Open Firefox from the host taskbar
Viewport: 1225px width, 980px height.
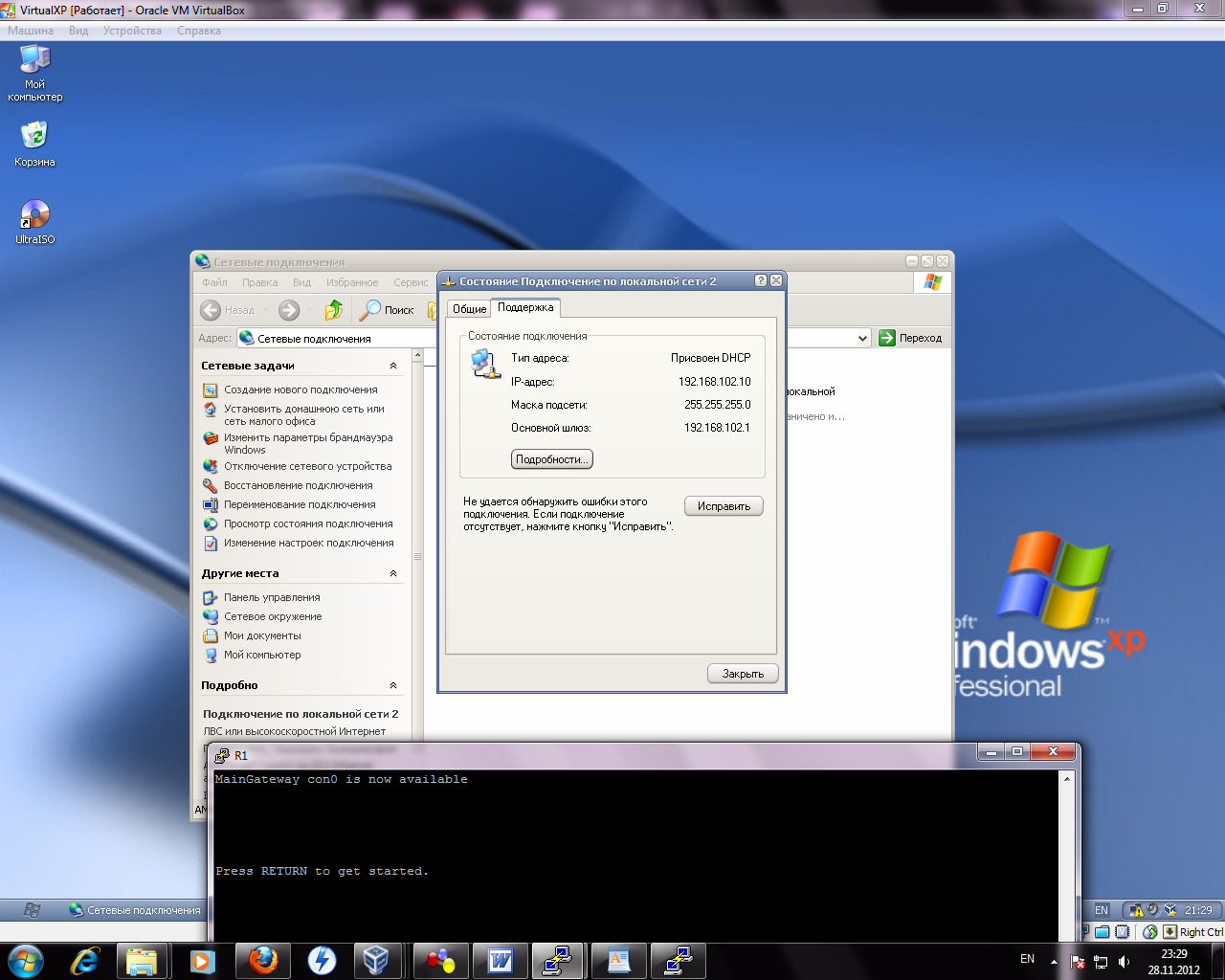262,960
